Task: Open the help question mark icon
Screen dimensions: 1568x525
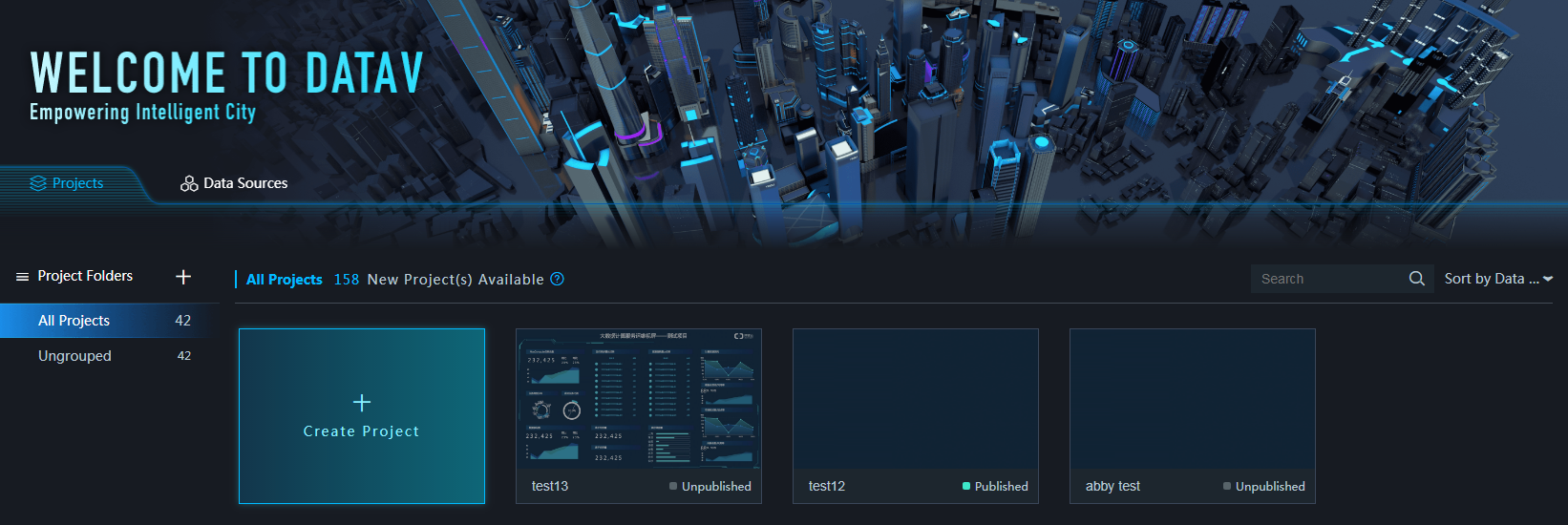Action: 558,279
